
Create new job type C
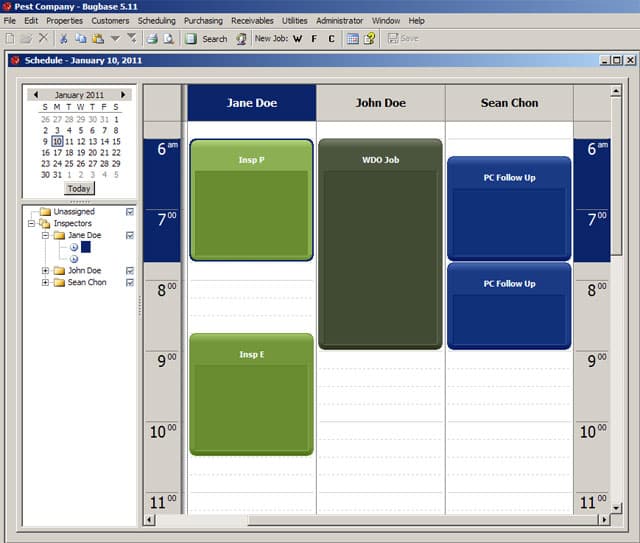pyautogui.click(x=331, y=39)
